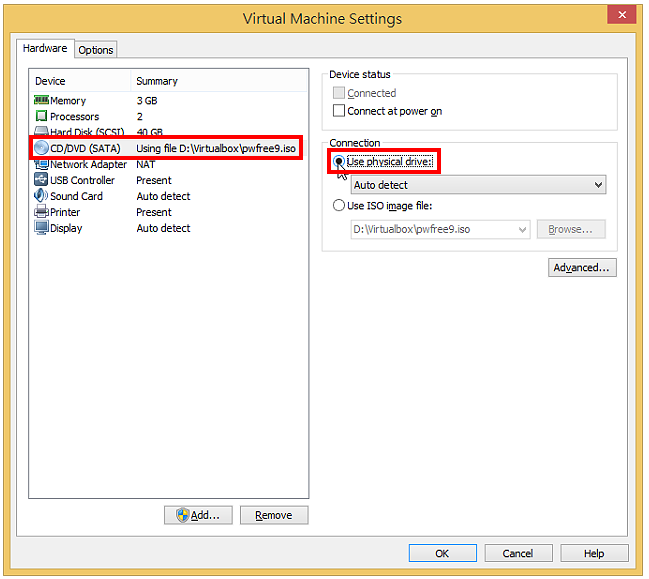Click Printer's Present summary value
The width and height of the screenshot is (649, 579).
154,213
